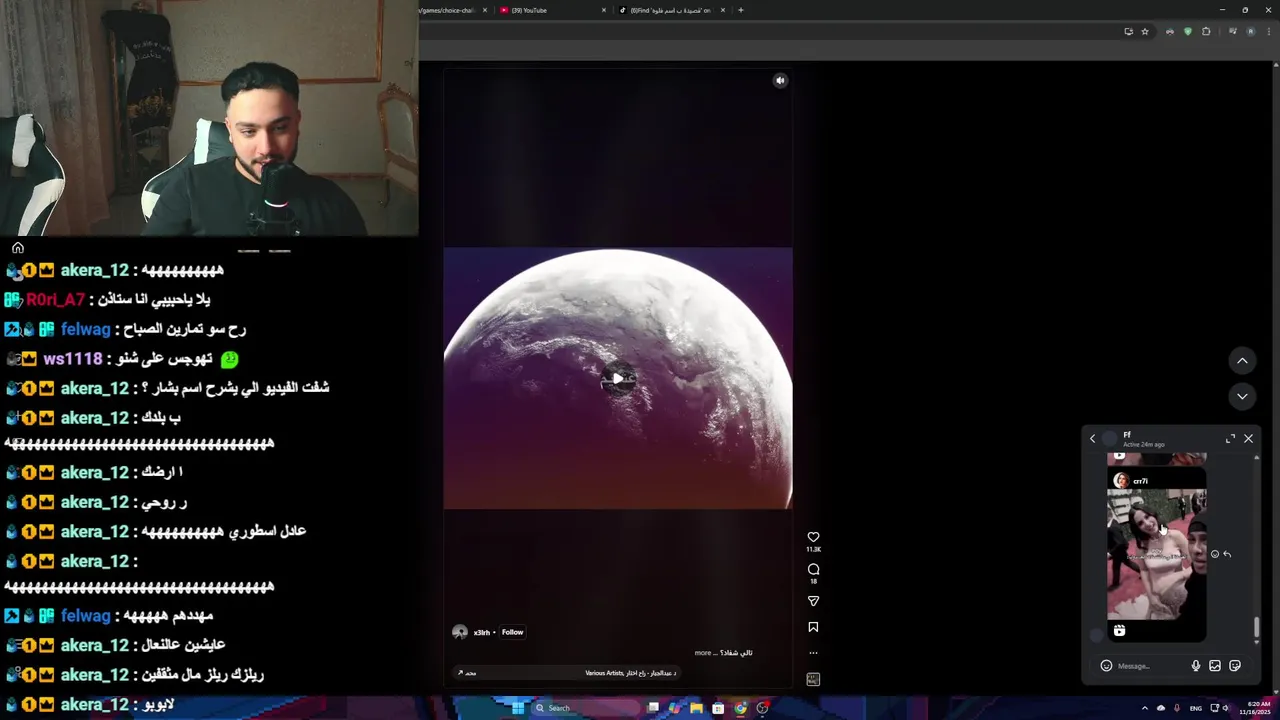1280x720 pixels.
Task: Expand the caption with the 'more' link
Action: [703, 653]
